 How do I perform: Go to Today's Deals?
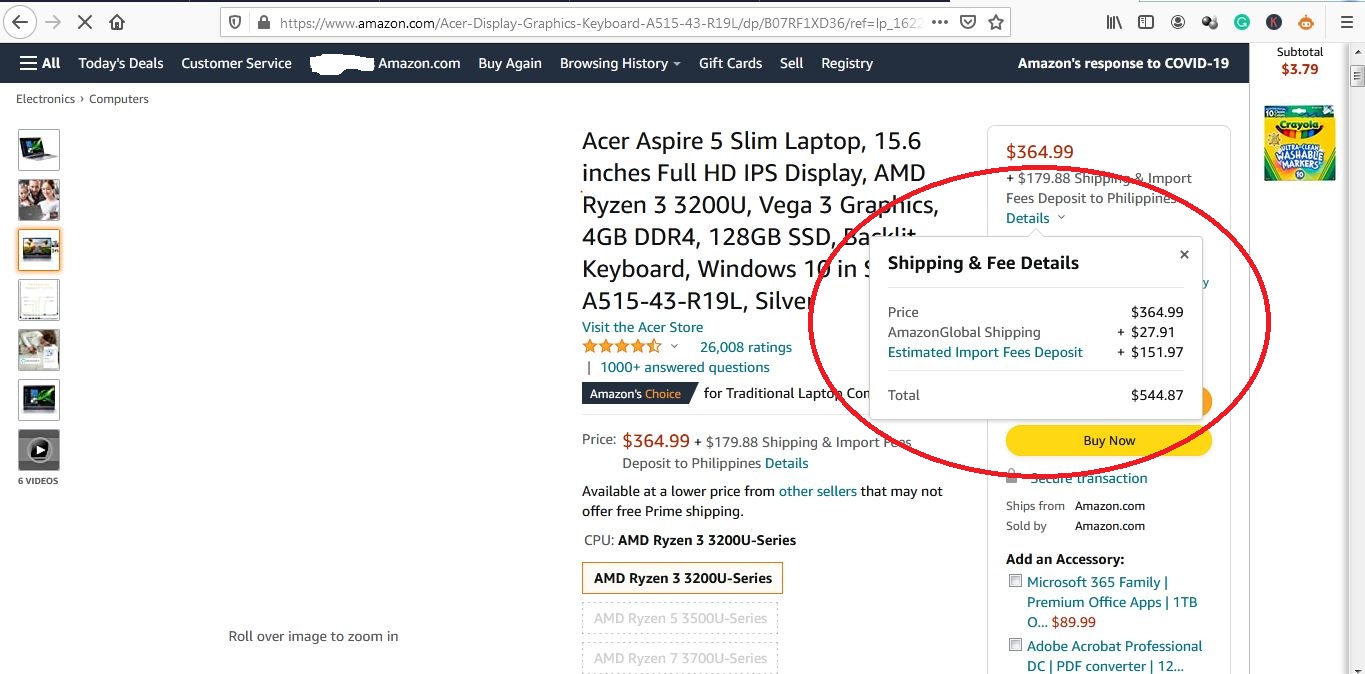(x=121, y=63)
